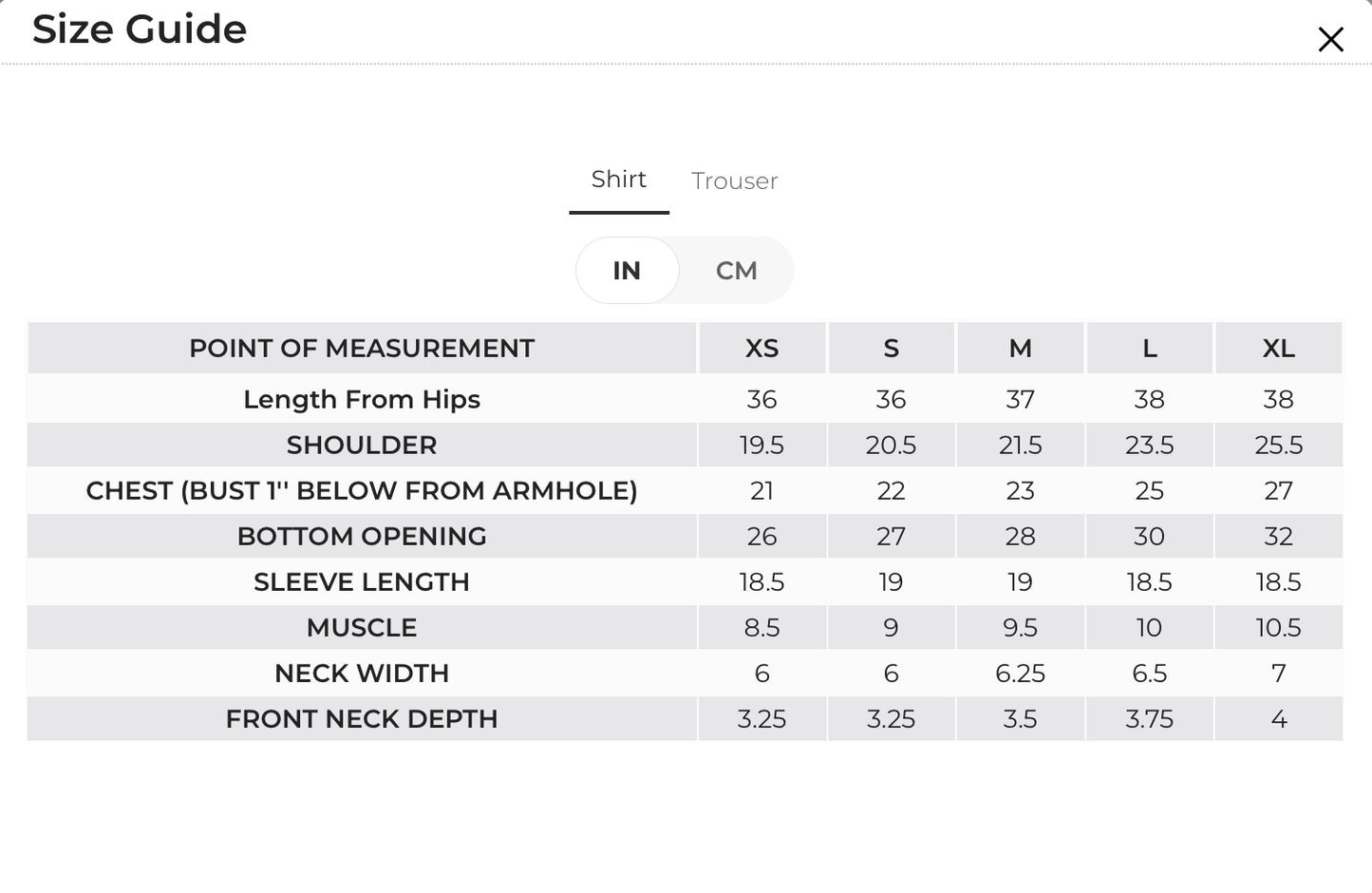
Task: Click the XS column header
Action: (x=761, y=349)
